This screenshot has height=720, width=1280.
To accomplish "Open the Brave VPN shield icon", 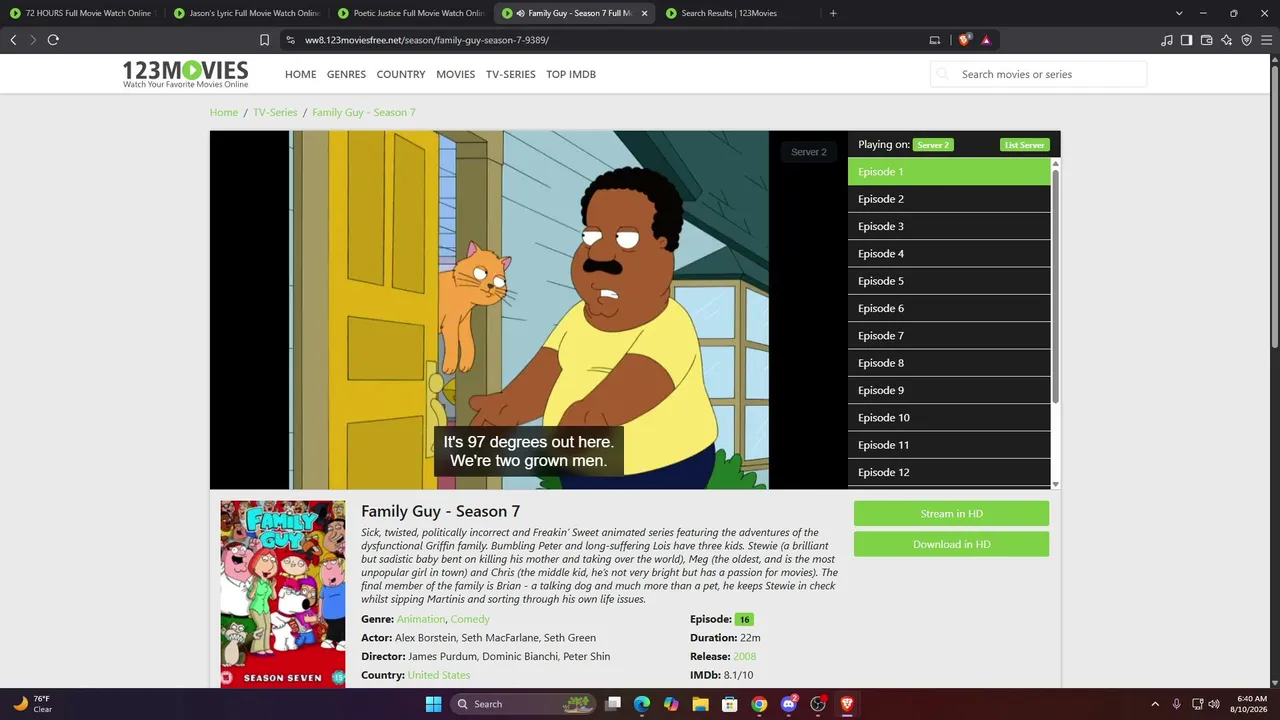I will [x=1246, y=40].
